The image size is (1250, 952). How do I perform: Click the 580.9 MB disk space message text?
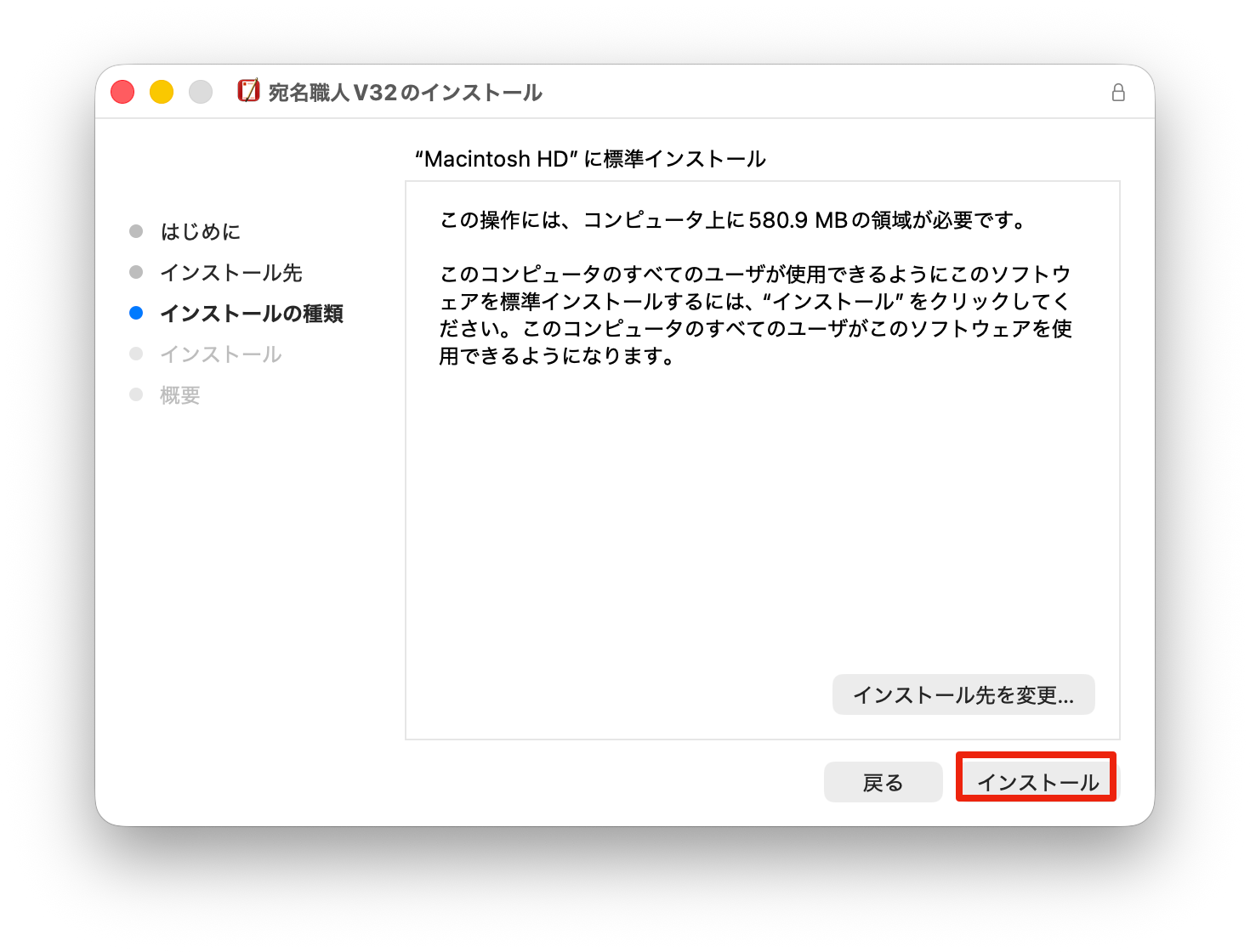[x=734, y=221]
